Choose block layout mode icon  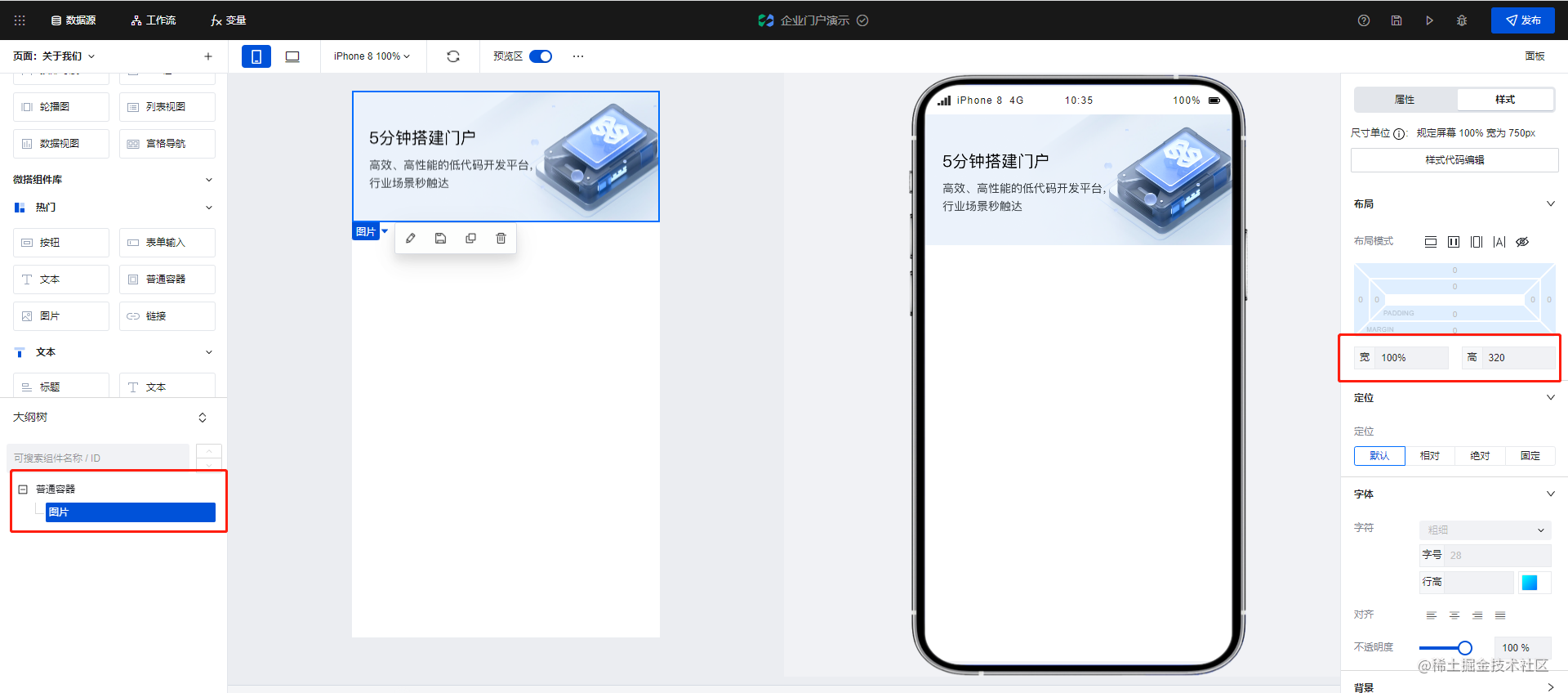click(1431, 242)
